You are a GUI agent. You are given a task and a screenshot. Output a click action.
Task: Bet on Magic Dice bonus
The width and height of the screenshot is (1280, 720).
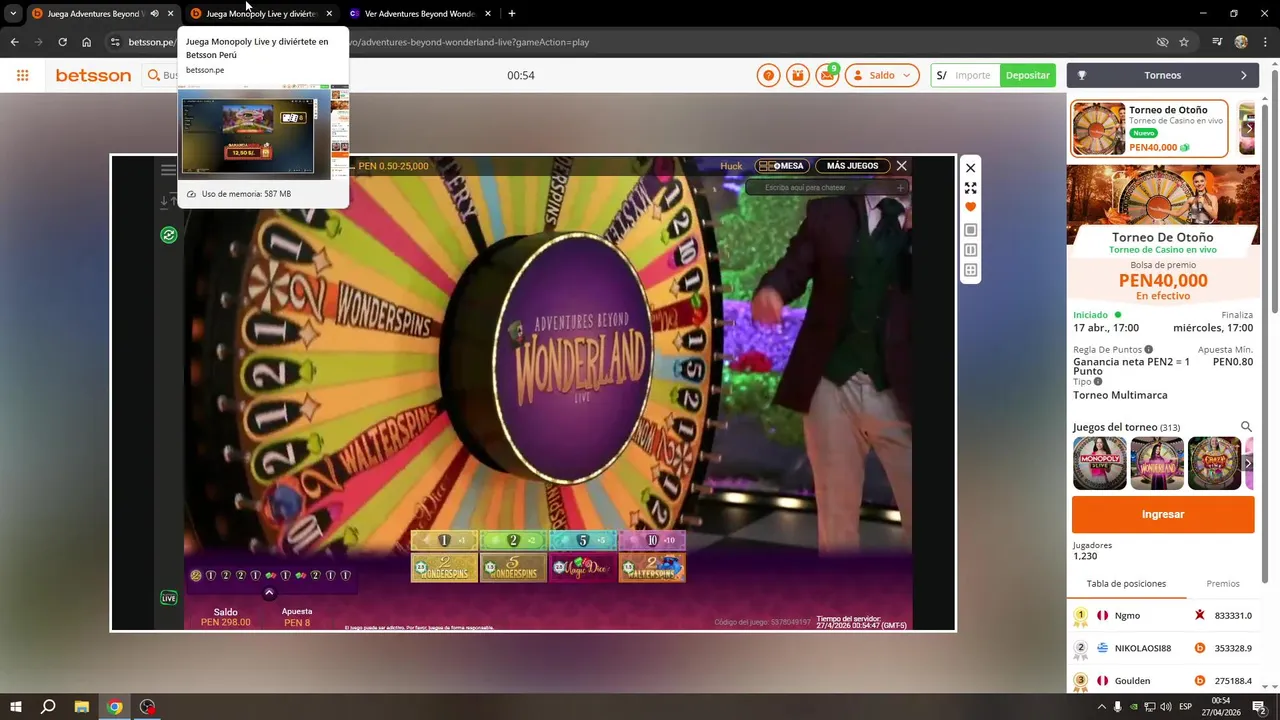582,567
